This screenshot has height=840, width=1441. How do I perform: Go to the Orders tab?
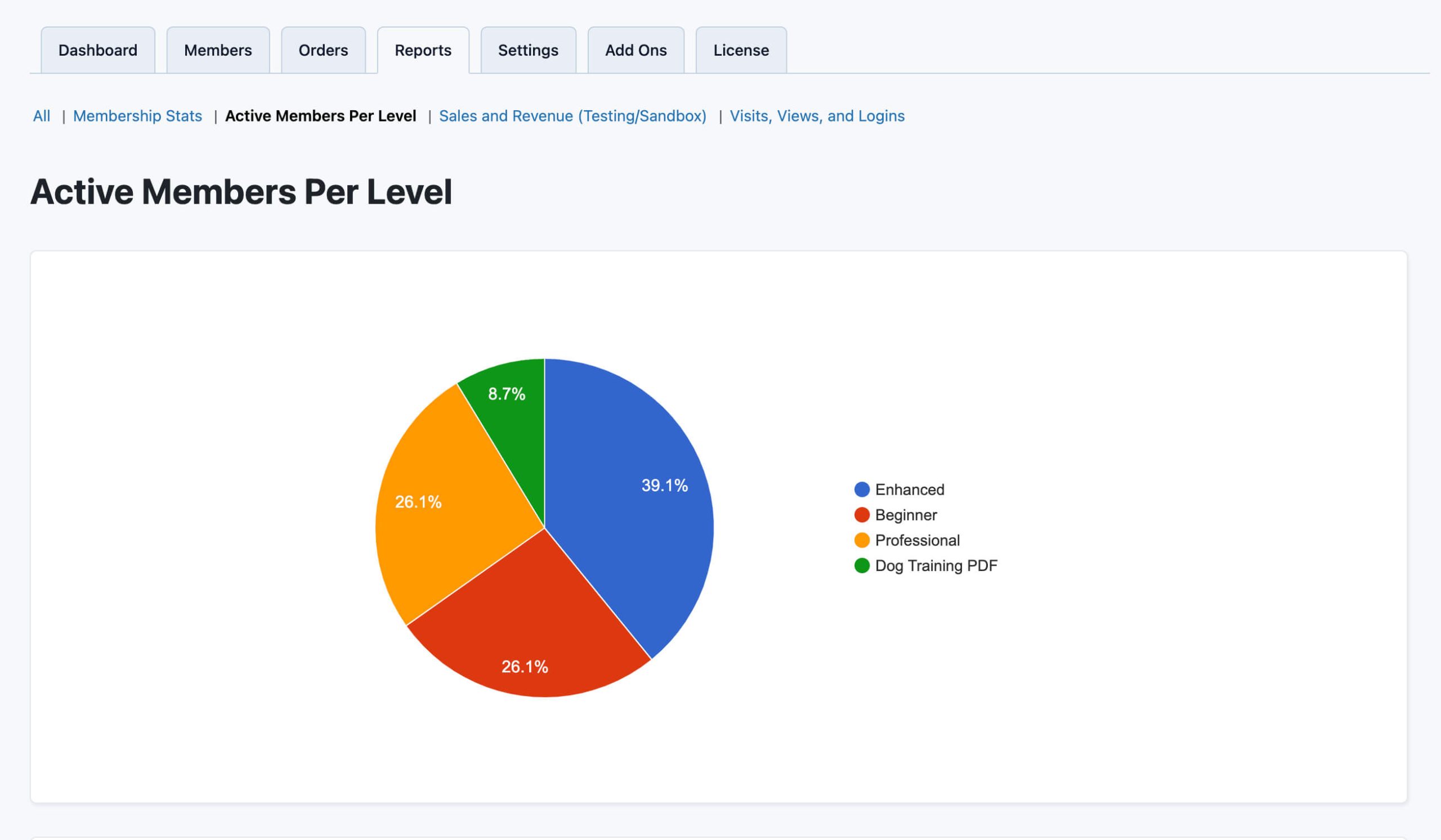(x=323, y=50)
